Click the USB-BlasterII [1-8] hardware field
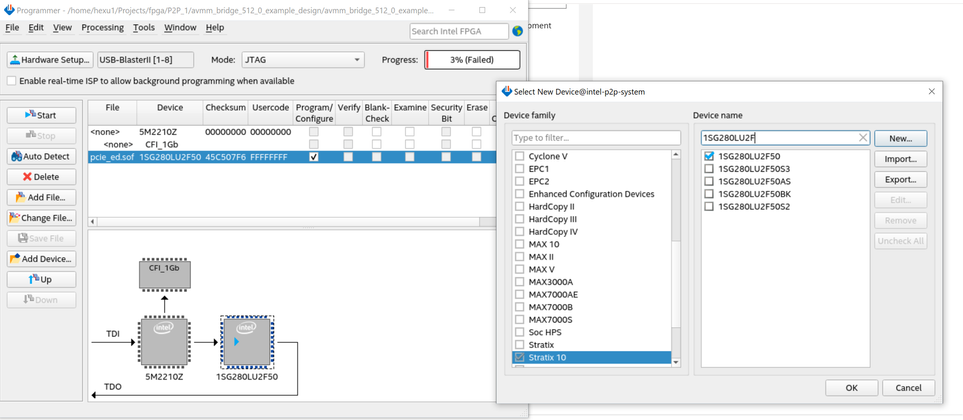This screenshot has height=420, width=963. (x=146, y=60)
